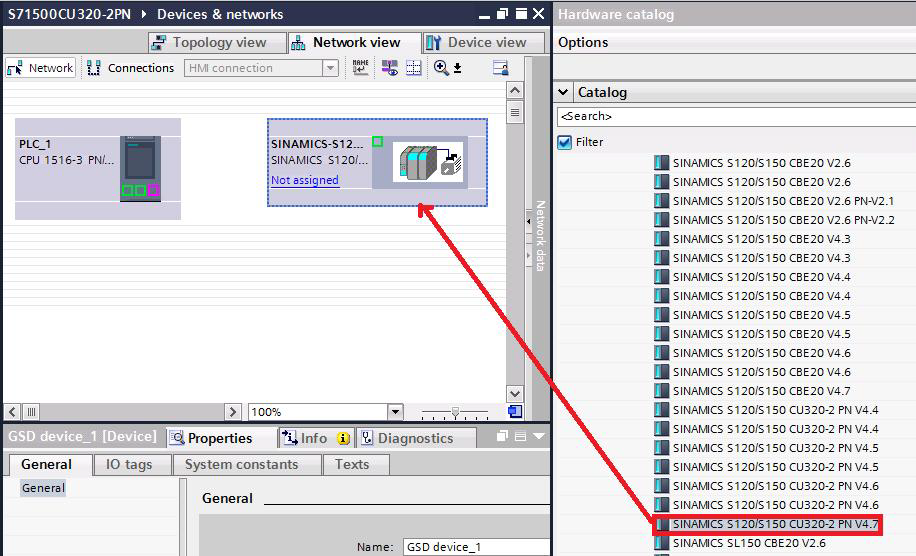Collapse the inspector window arrow
The width and height of the screenshot is (916, 556).
click(539, 436)
